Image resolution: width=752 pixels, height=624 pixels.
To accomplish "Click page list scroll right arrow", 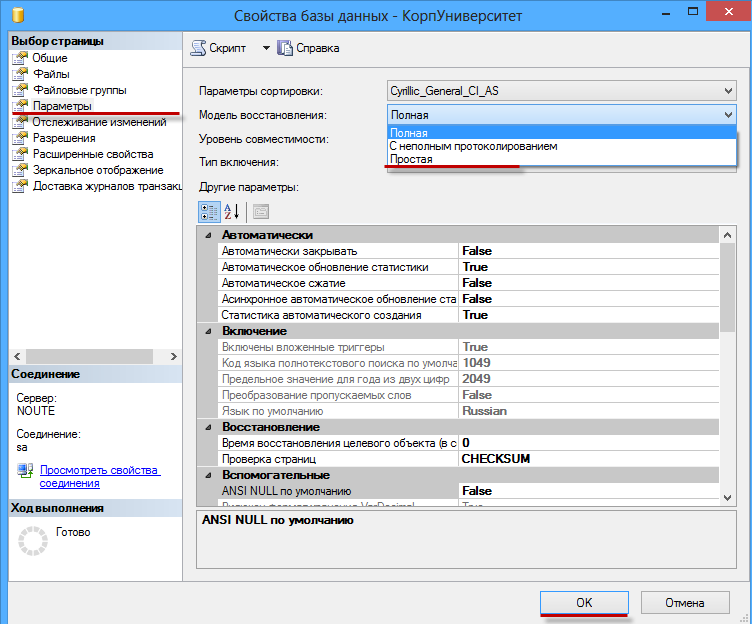I will [174, 356].
